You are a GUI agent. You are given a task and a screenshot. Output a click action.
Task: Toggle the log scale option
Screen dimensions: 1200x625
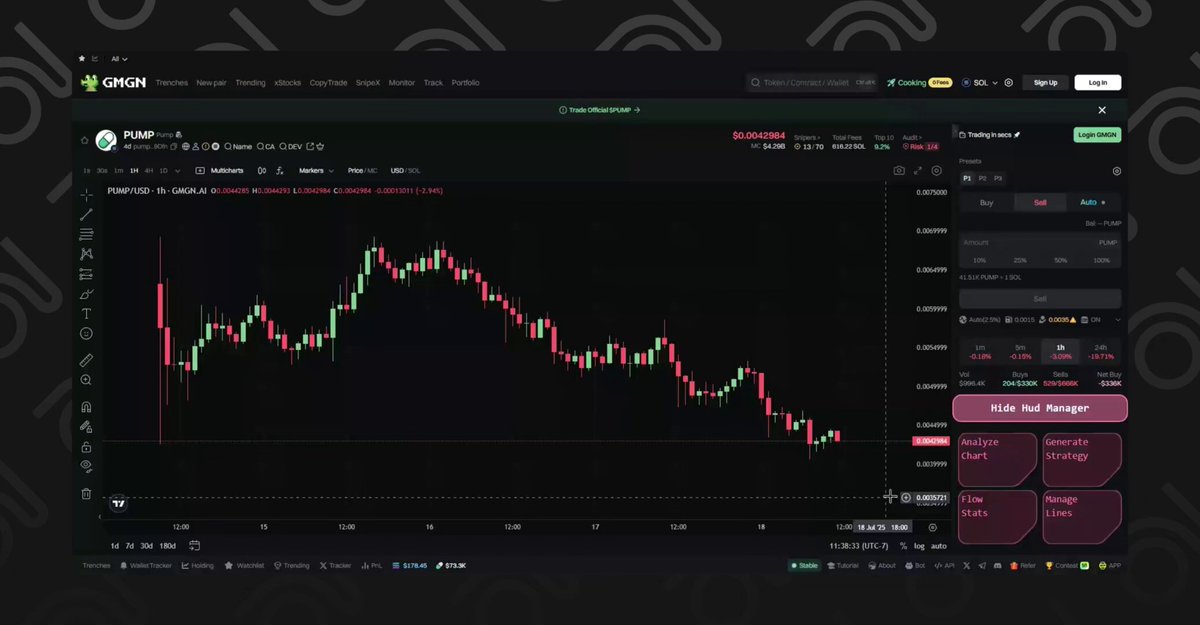point(919,546)
